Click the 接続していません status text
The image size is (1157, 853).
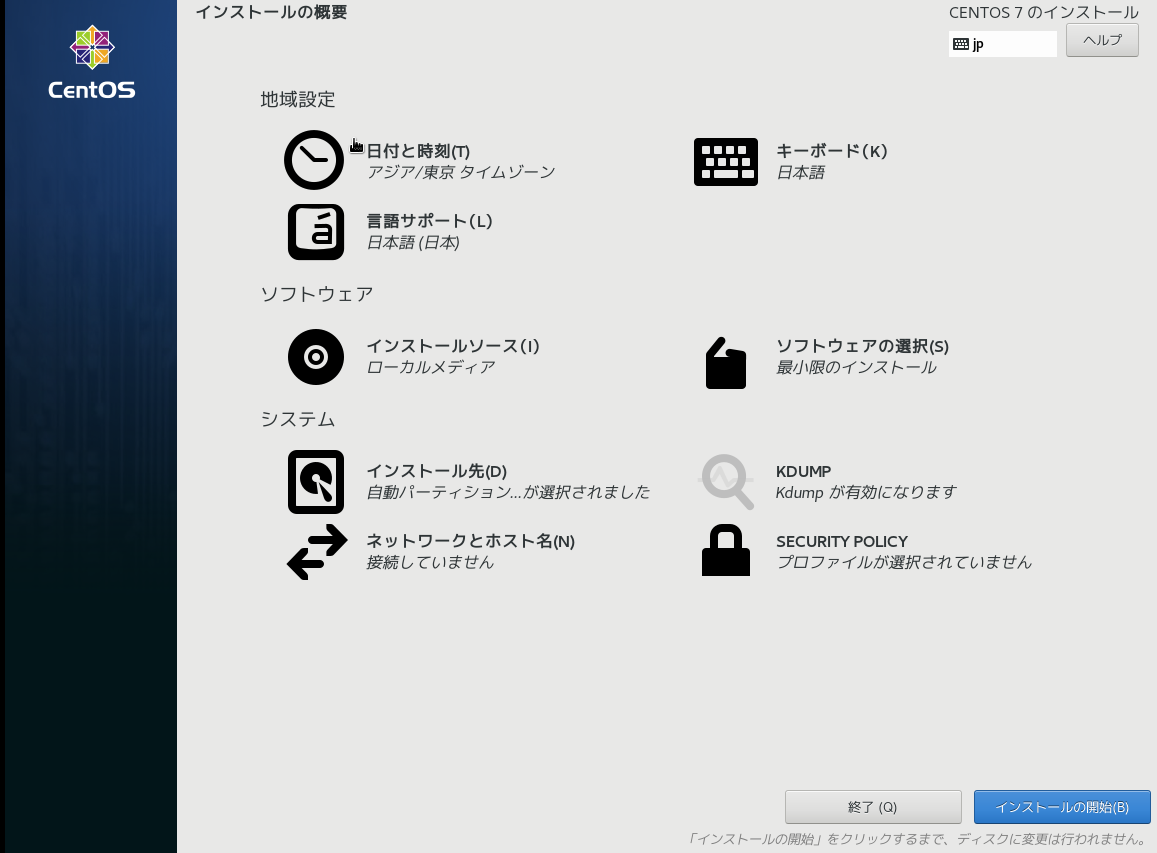(x=430, y=562)
